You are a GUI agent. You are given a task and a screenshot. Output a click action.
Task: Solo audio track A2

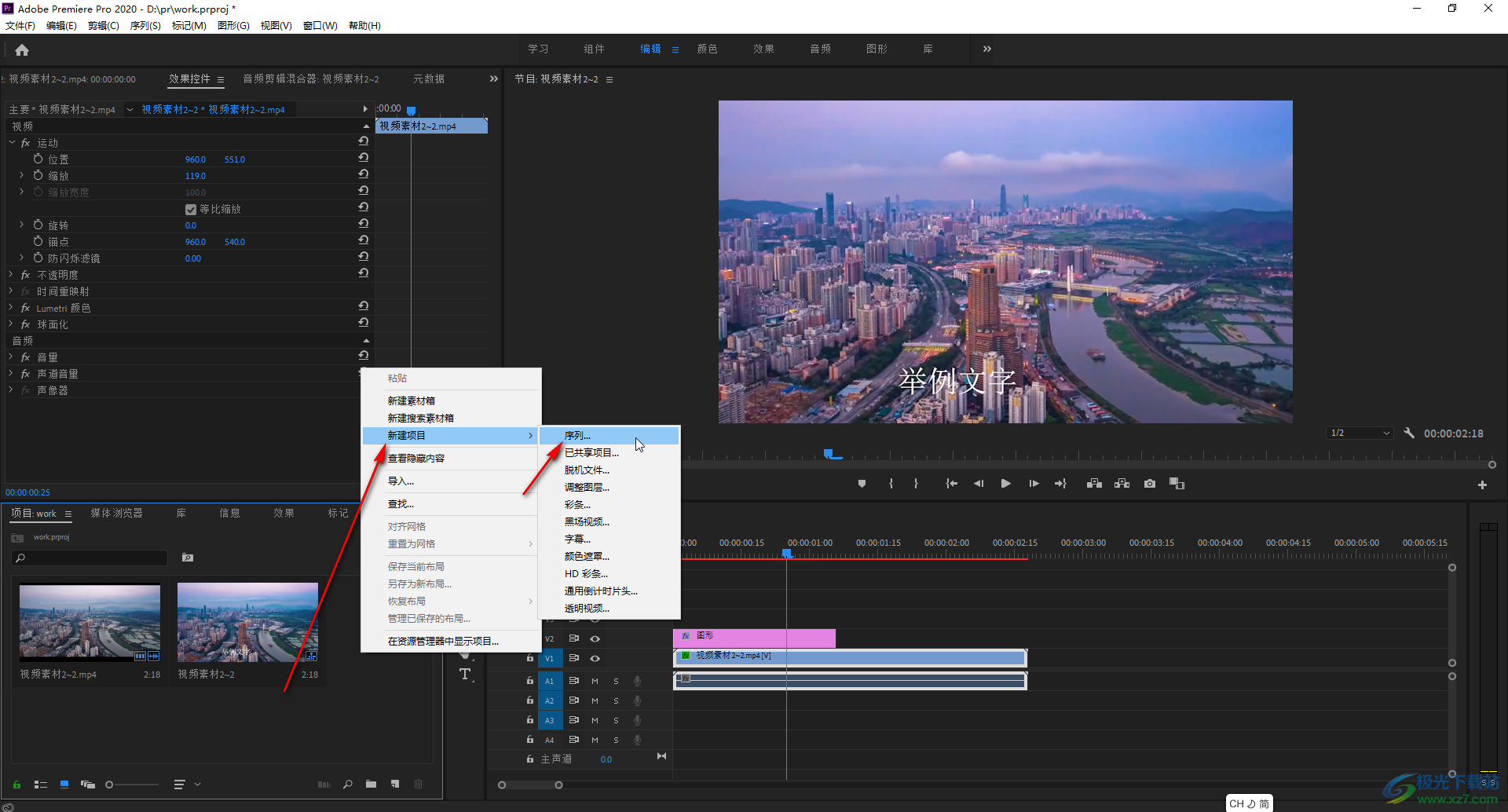(616, 700)
